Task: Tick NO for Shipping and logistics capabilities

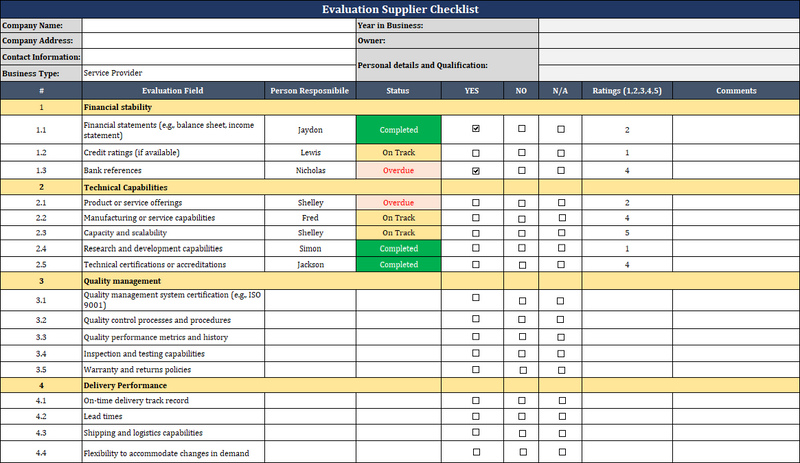Action: tap(522, 433)
